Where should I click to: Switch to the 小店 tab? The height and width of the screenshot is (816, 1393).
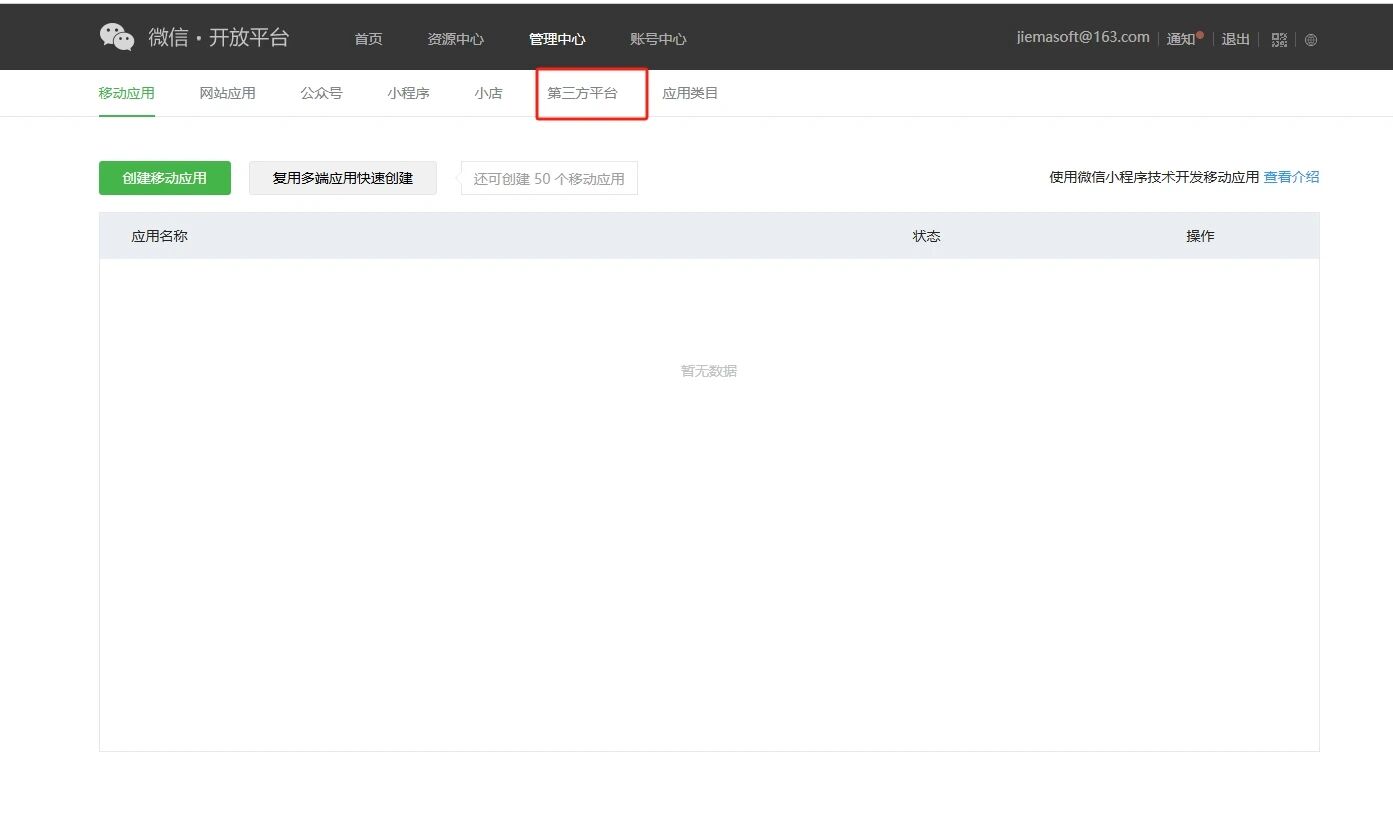(x=488, y=93)
